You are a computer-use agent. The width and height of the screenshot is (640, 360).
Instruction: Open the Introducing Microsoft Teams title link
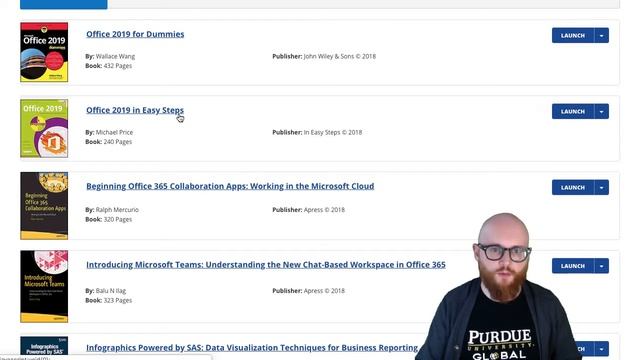click(266, 265)
